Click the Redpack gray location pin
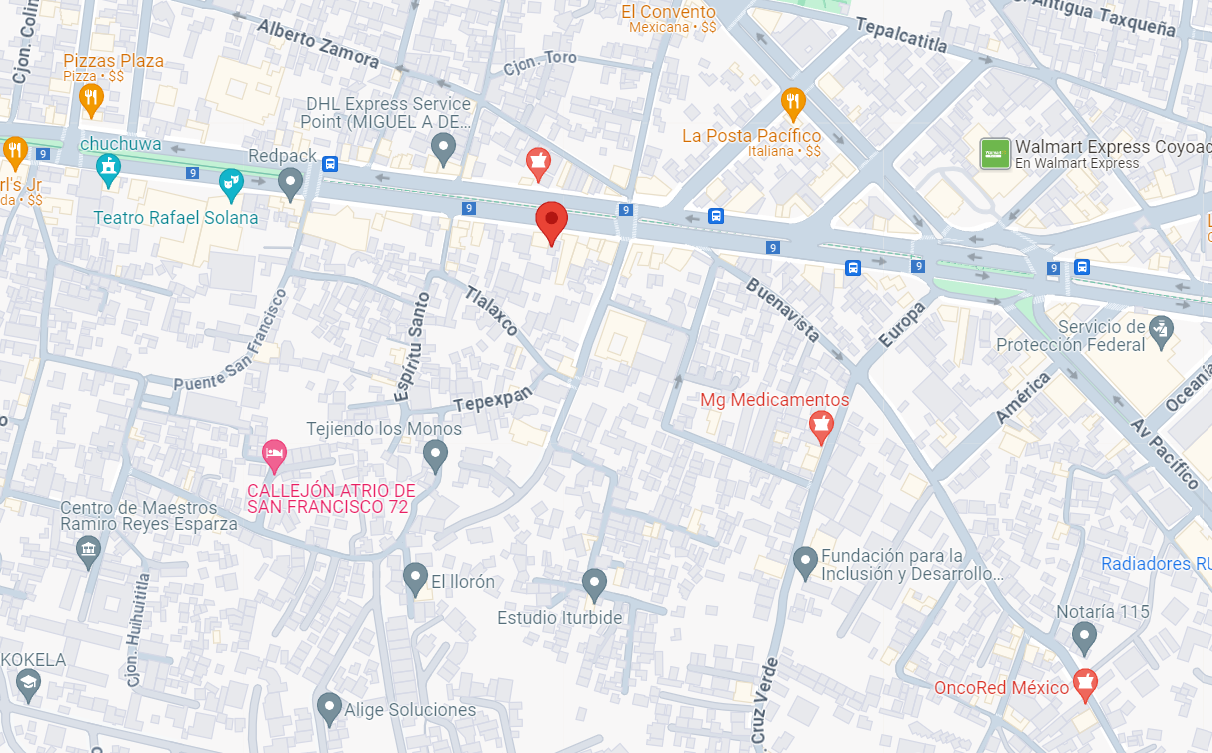 click(x=291, y=183)
